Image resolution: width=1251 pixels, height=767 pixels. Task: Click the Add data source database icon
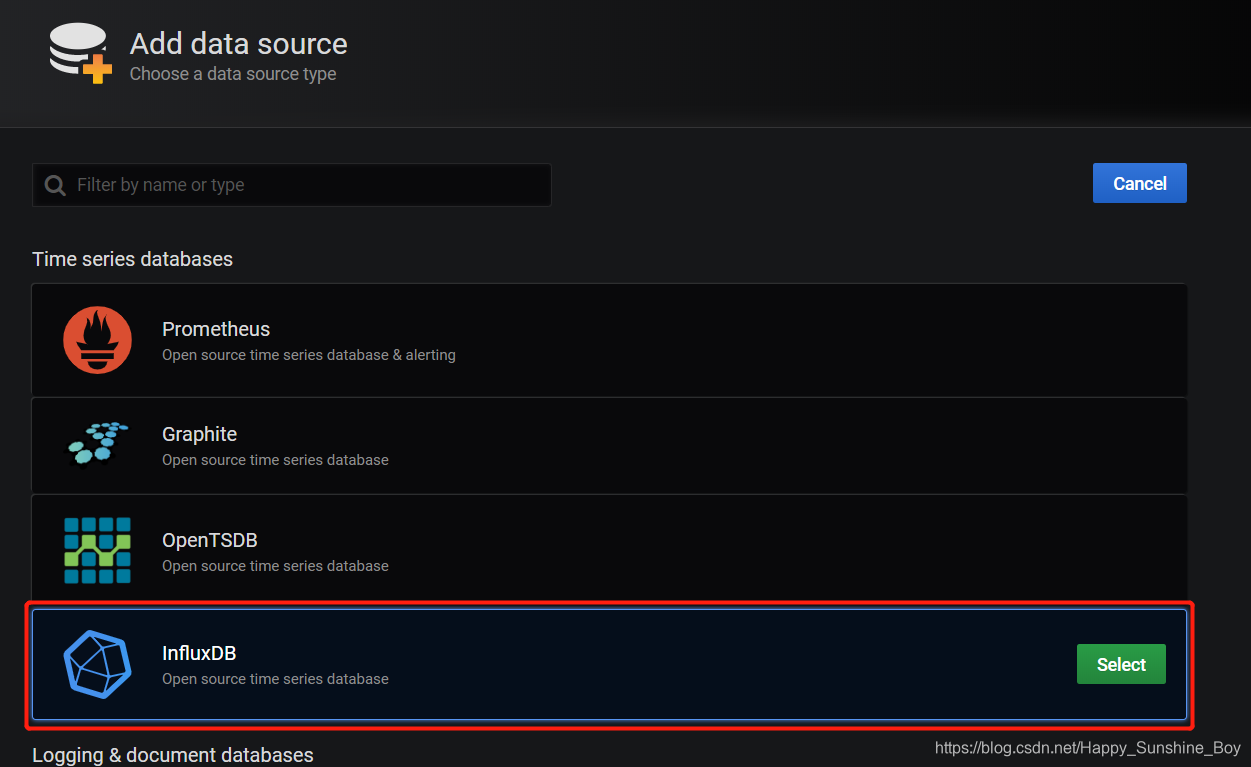coord(81,52)
